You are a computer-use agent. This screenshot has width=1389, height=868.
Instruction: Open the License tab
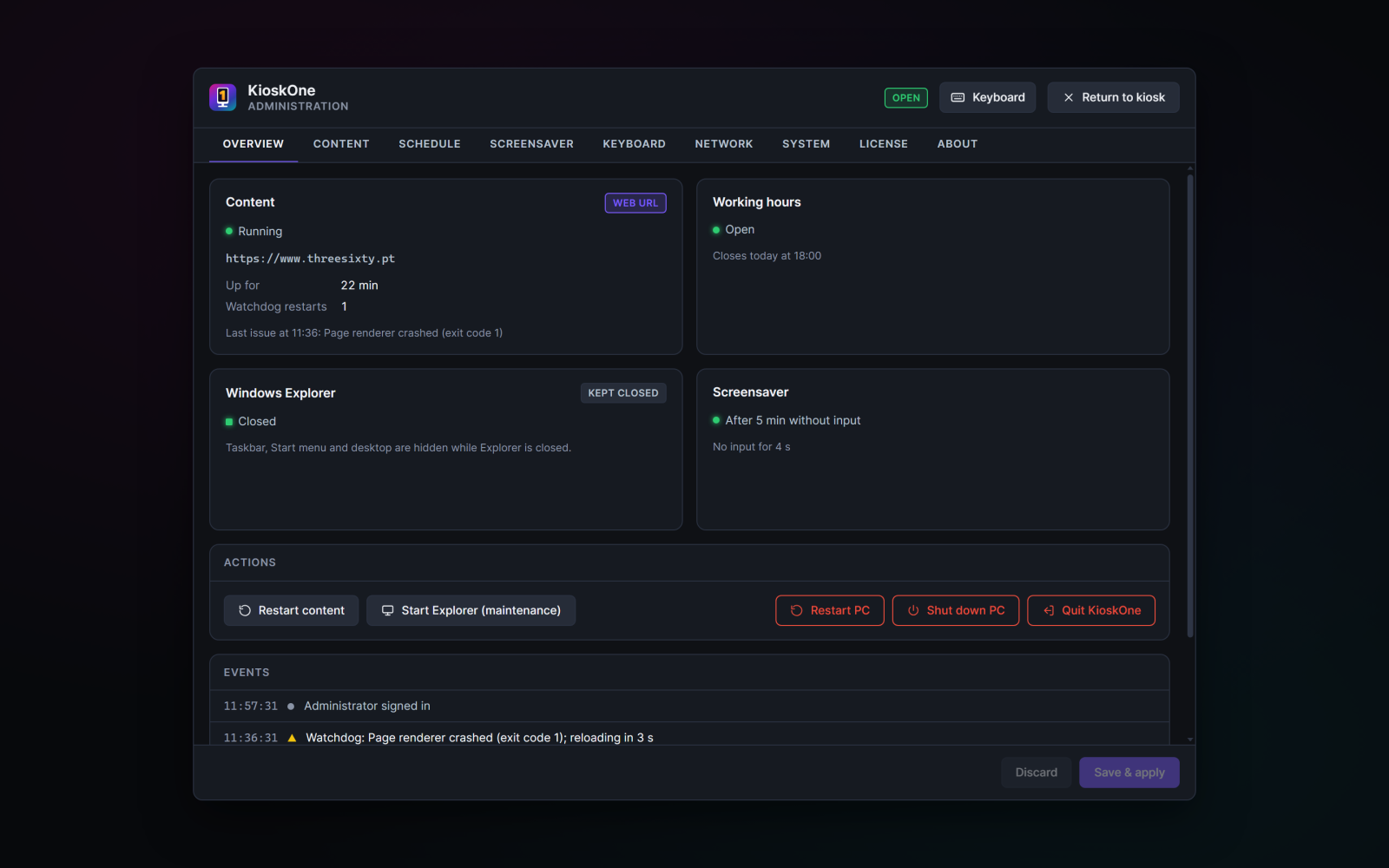tap(884, 144)
